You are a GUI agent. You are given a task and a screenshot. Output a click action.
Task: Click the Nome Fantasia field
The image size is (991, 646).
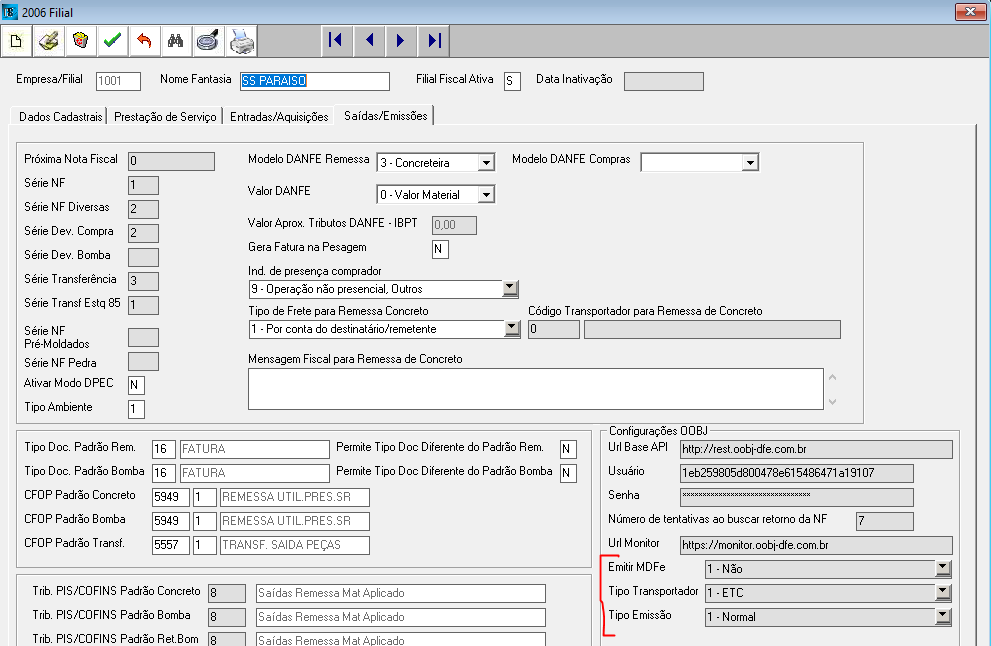tap(315, 81)
